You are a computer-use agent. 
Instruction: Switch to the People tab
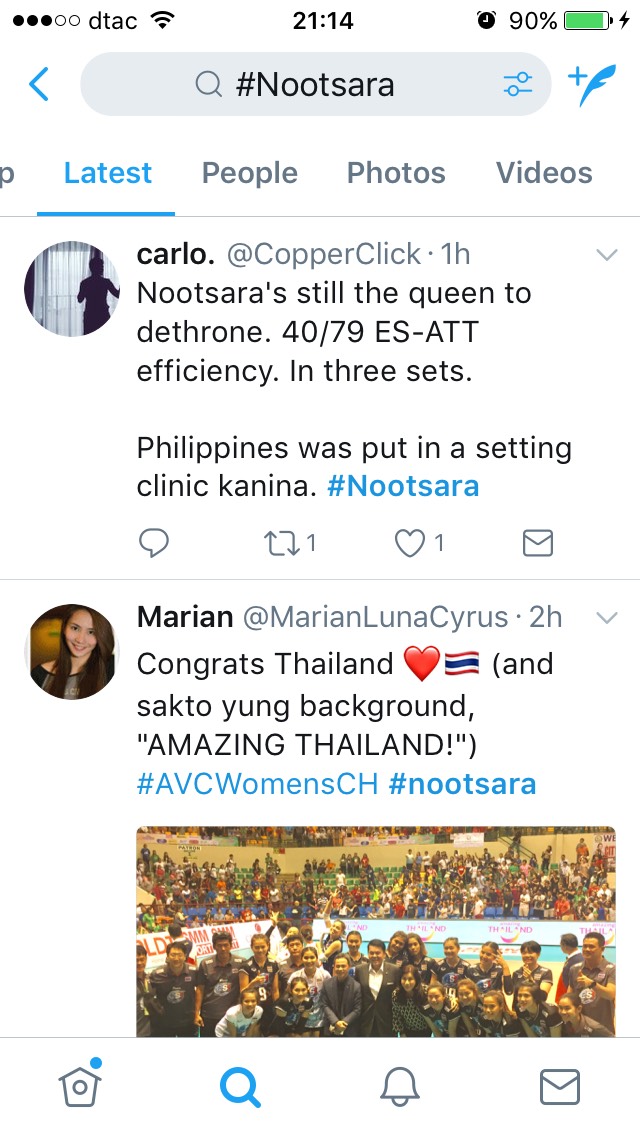coord(250,173)
